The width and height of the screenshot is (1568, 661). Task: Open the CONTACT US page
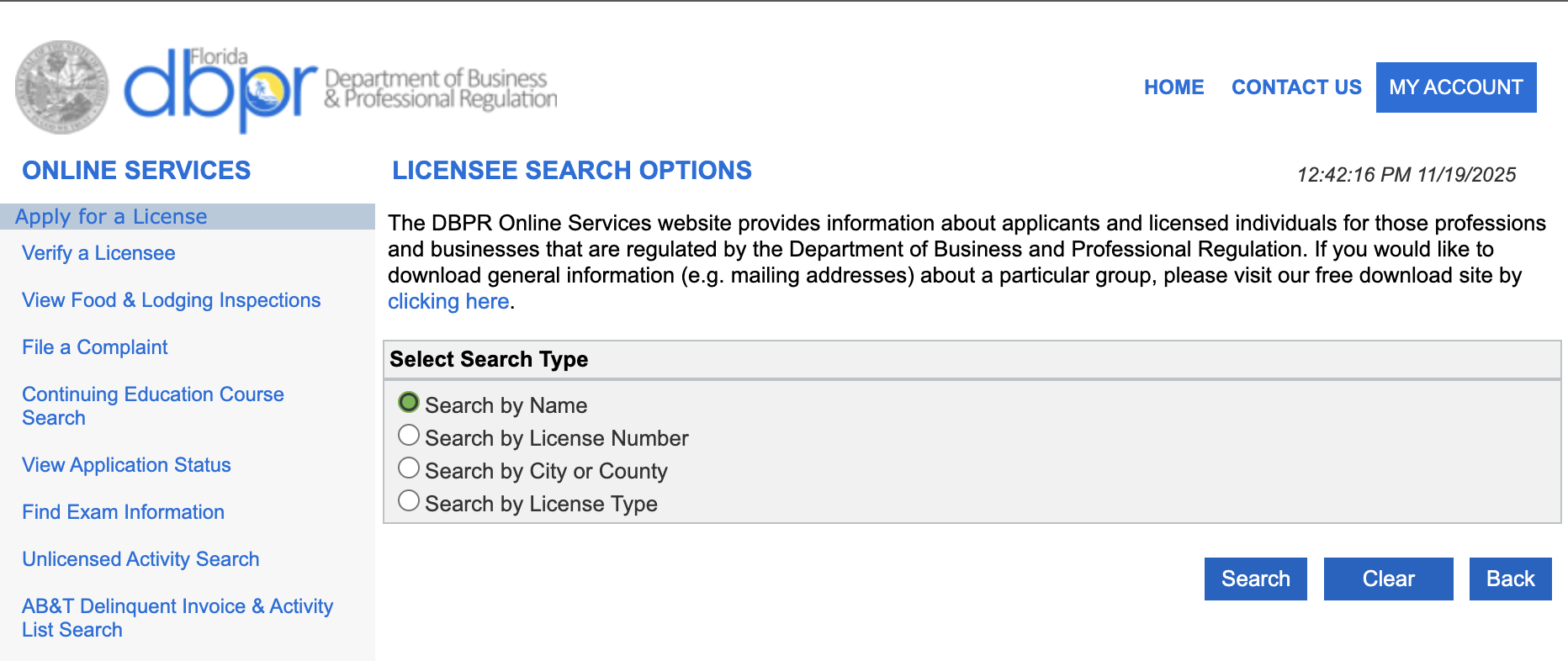(1296, 87)
